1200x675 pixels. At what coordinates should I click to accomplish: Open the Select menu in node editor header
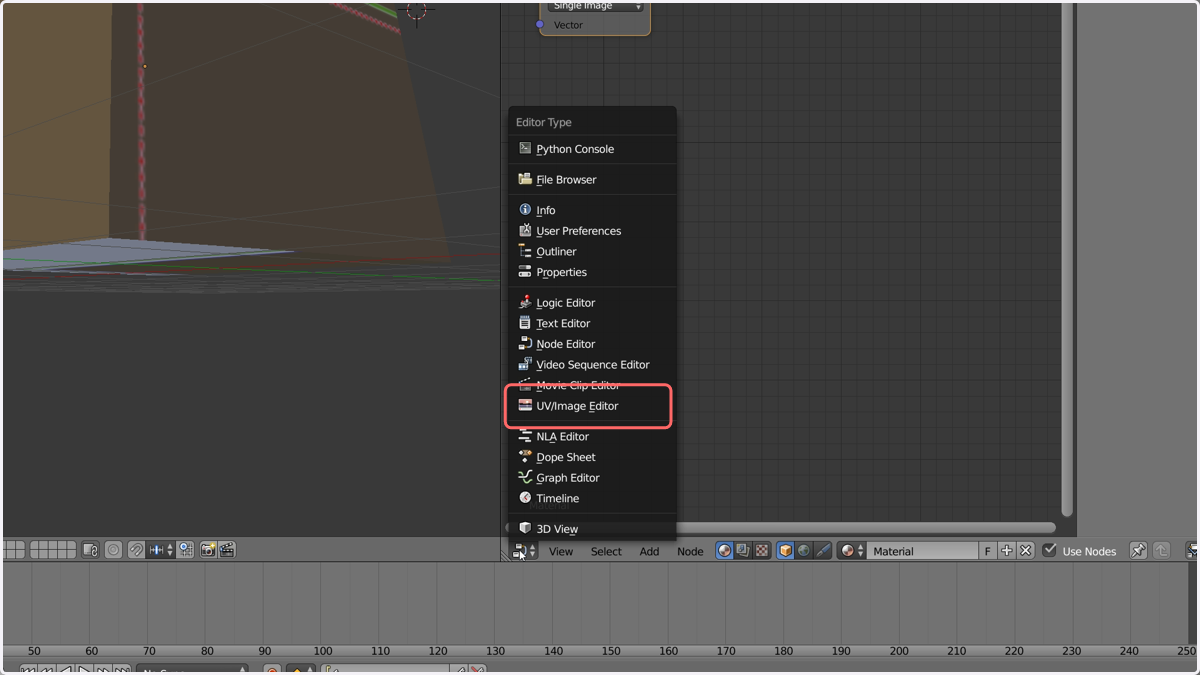(606, 551)
